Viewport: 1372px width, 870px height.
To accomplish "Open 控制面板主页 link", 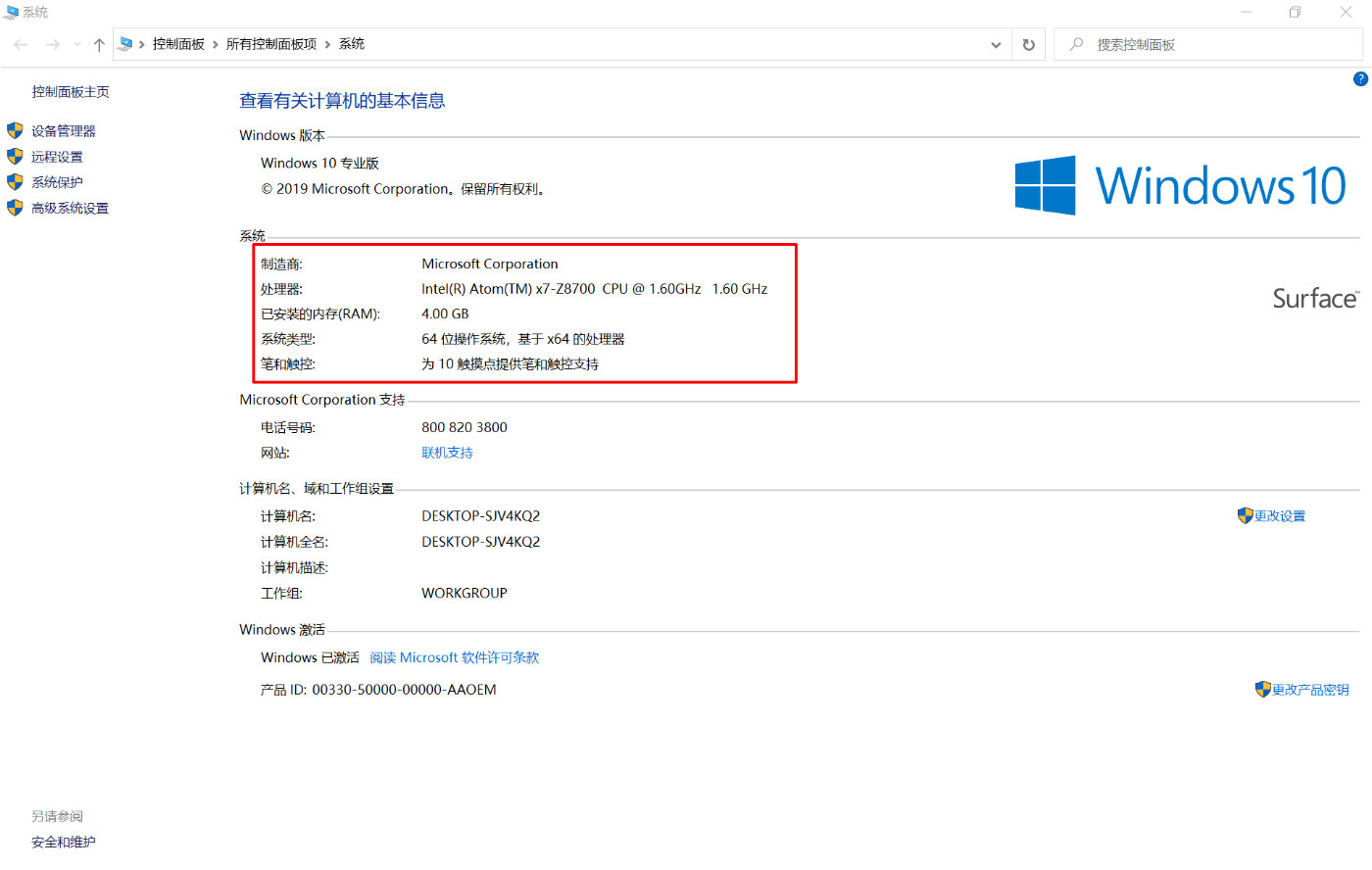I will click(x=71, y=92).
